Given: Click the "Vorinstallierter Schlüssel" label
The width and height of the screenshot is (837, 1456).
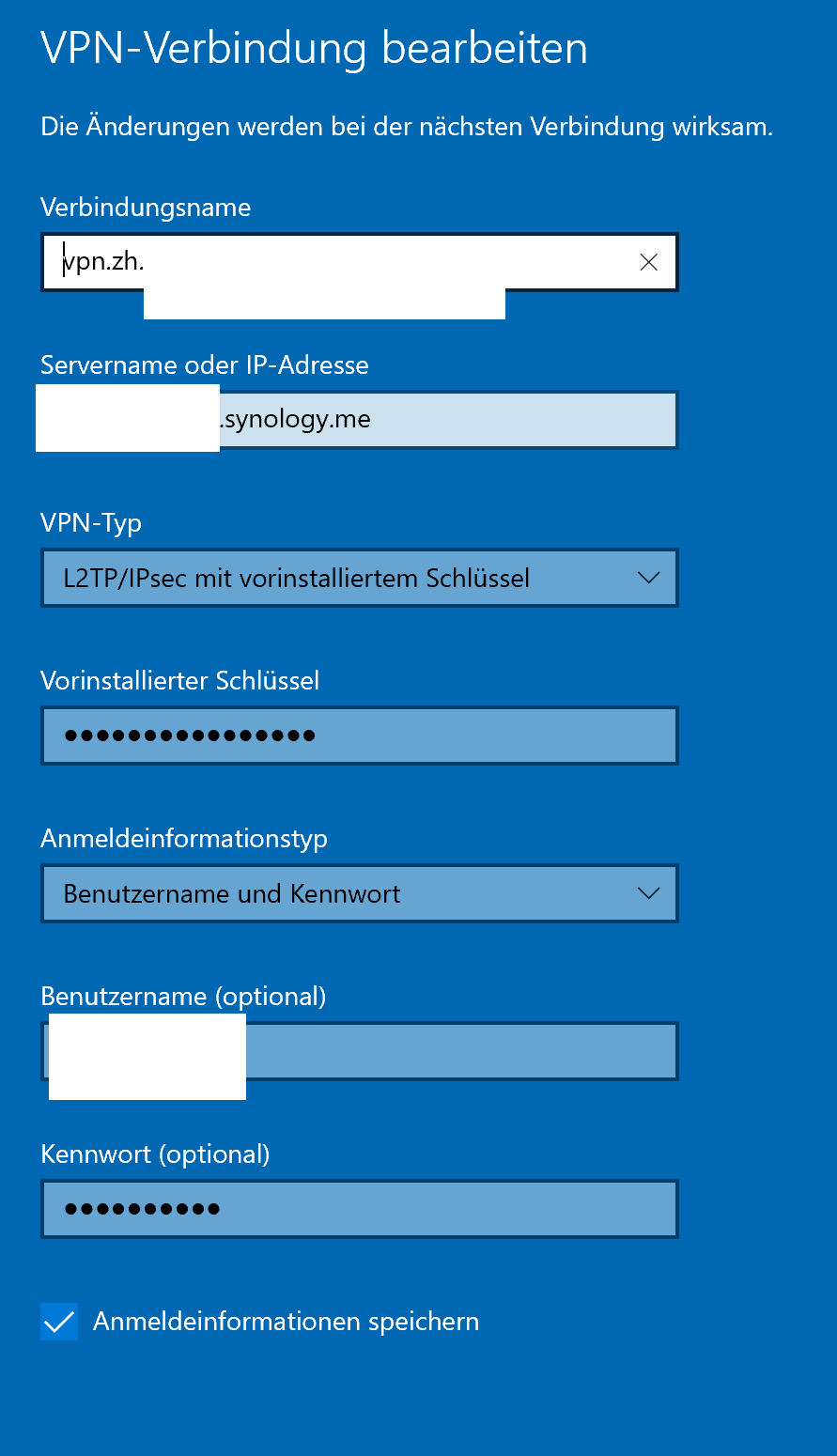Looking at the screenshot, I should 180,680.
